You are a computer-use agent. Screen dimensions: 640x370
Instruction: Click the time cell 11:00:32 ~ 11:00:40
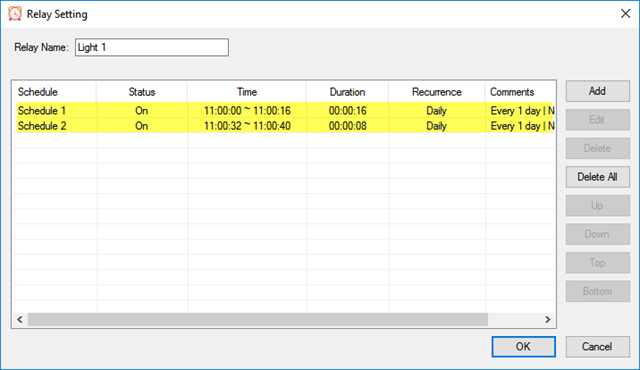coord(247,126)
